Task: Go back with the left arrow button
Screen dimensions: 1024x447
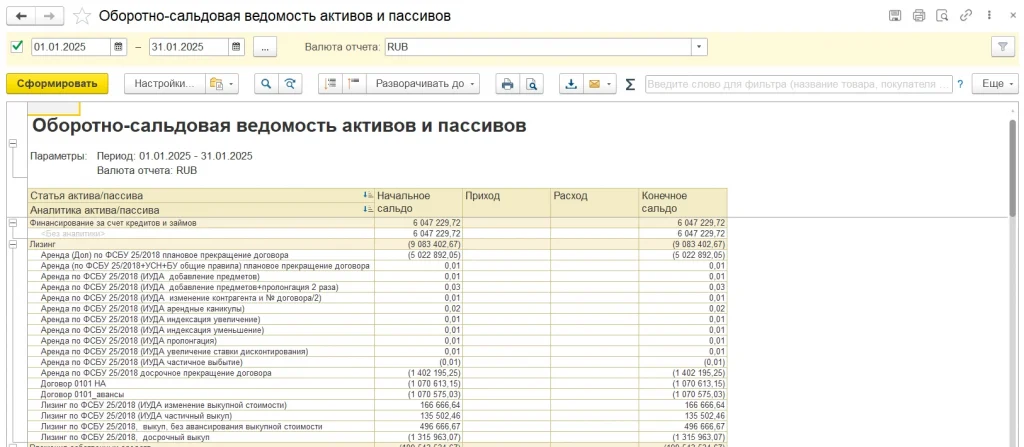Action: (x=21, y=16)
